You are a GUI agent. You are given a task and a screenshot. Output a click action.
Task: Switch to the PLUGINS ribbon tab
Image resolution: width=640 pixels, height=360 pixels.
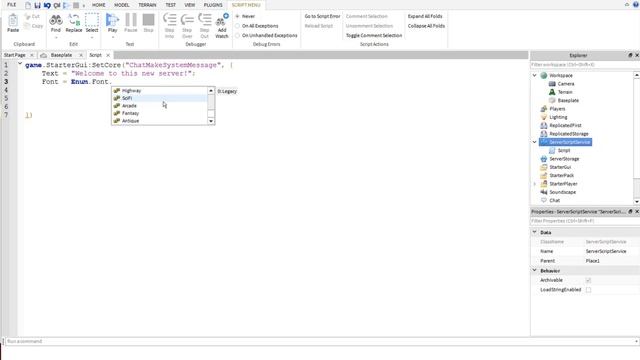pos(213,5)
